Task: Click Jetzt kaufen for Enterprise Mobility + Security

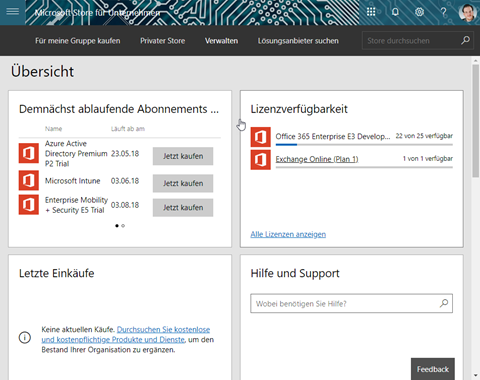Action: pos(183,208)
